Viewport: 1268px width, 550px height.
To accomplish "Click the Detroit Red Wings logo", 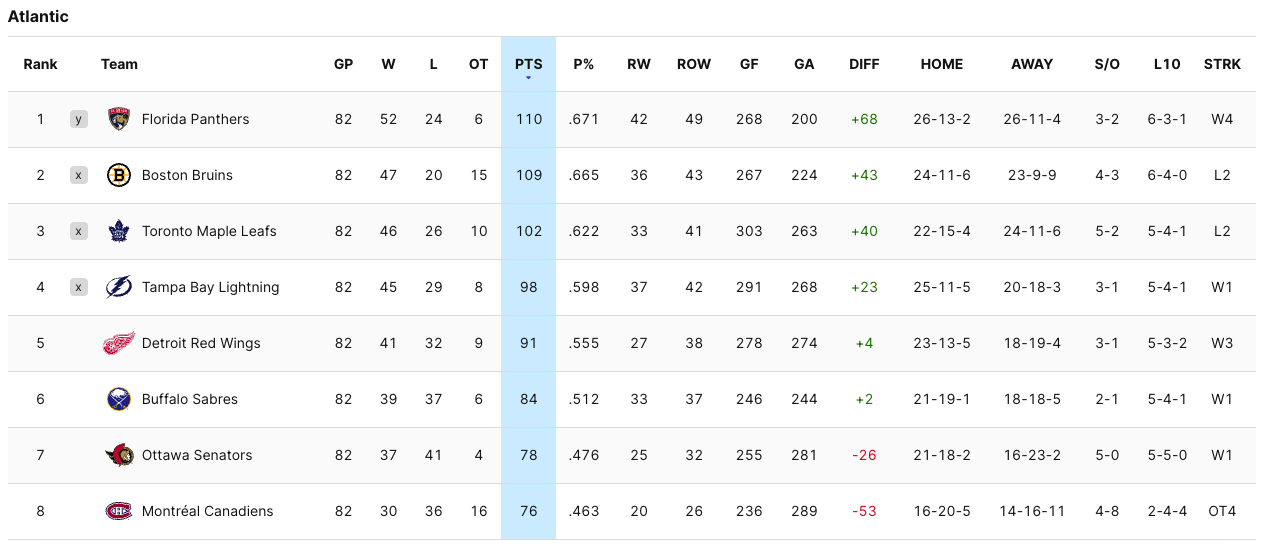I will pos(119,343).
